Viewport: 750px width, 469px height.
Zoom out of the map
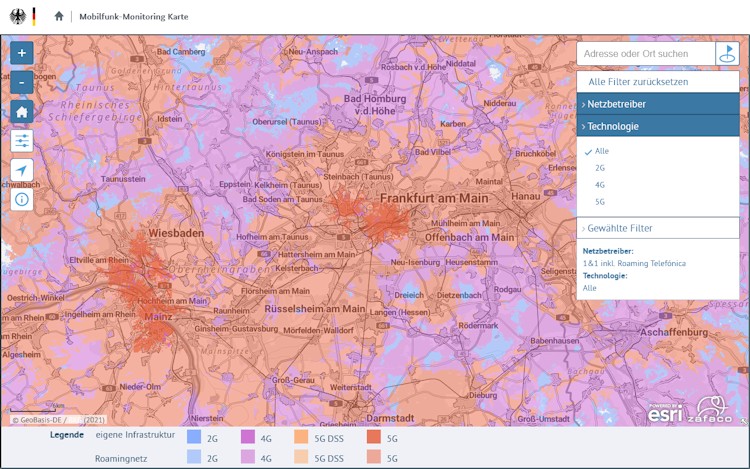coord(22,82)
